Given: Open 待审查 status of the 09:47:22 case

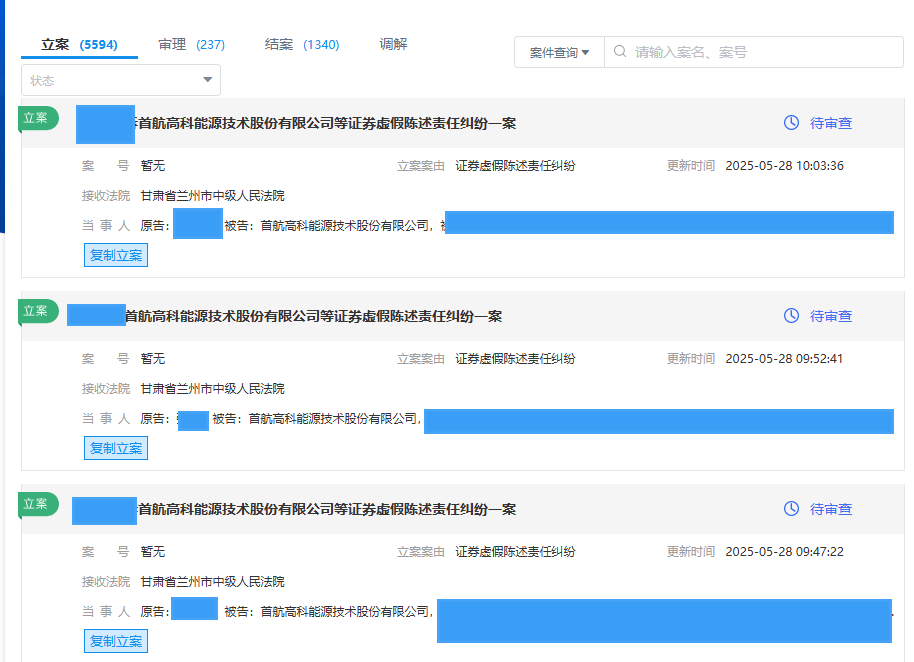Looking at the screenshot, I should point(831,509).
